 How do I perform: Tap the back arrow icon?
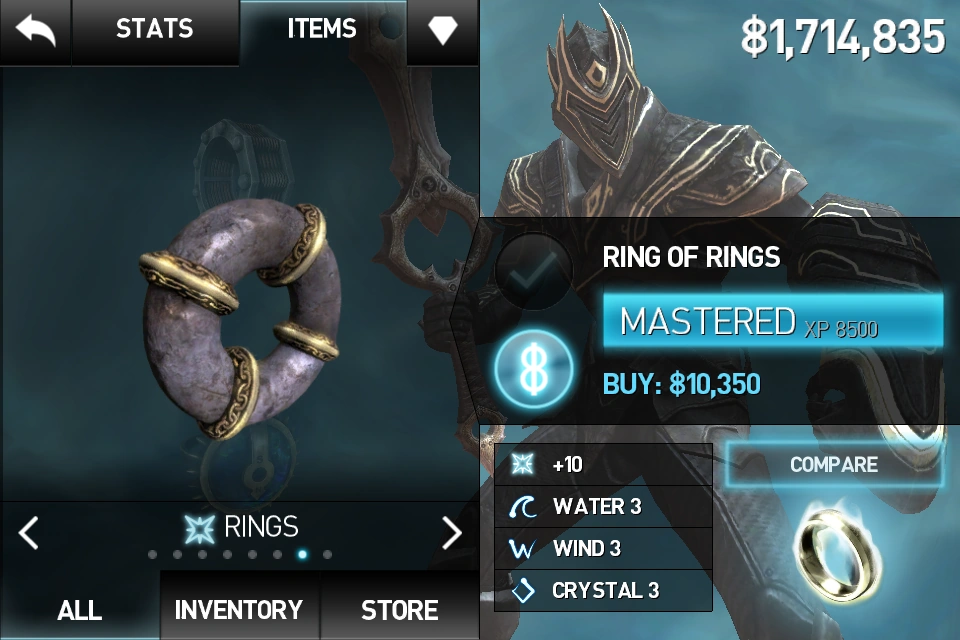[36, 30]
